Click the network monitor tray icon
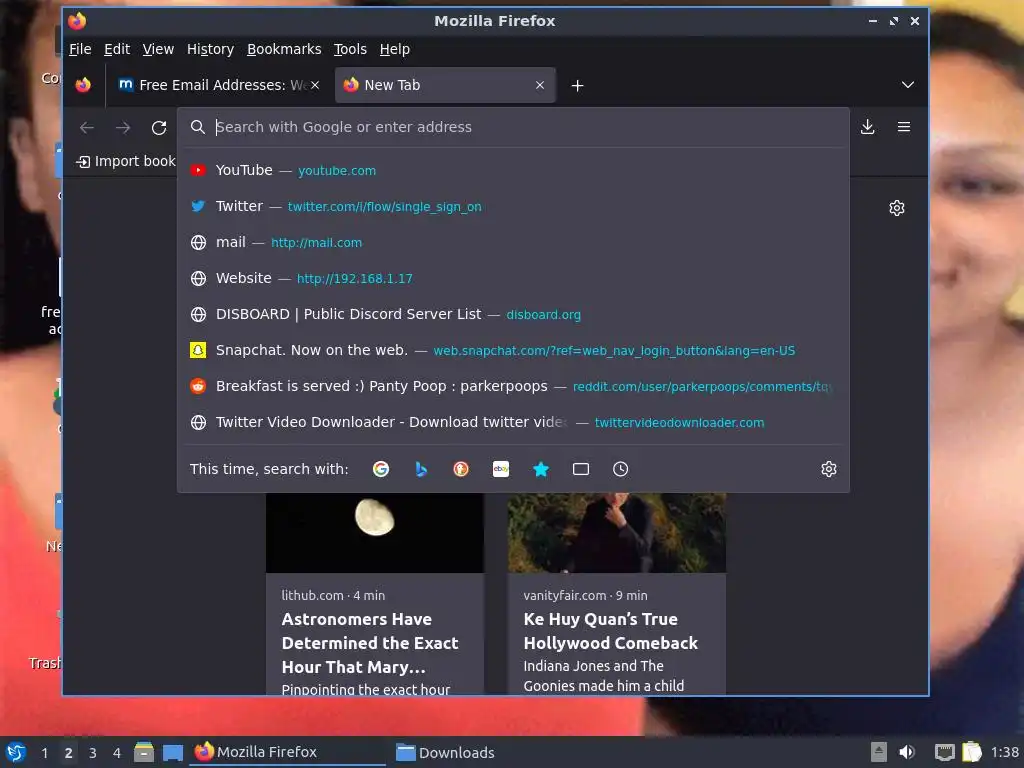 (x=944, y=752)
